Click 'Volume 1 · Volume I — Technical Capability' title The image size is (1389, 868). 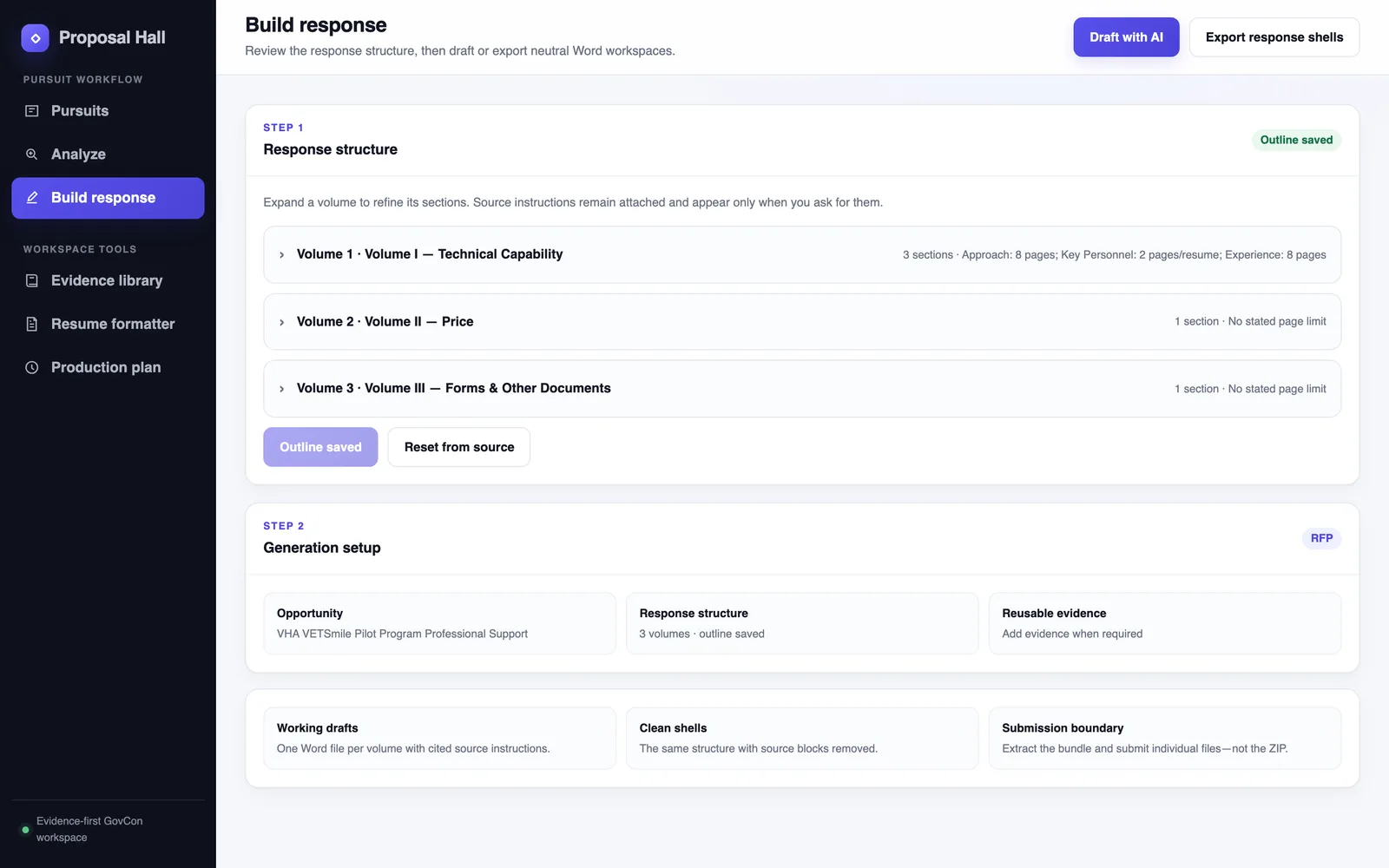click(430, 254)
